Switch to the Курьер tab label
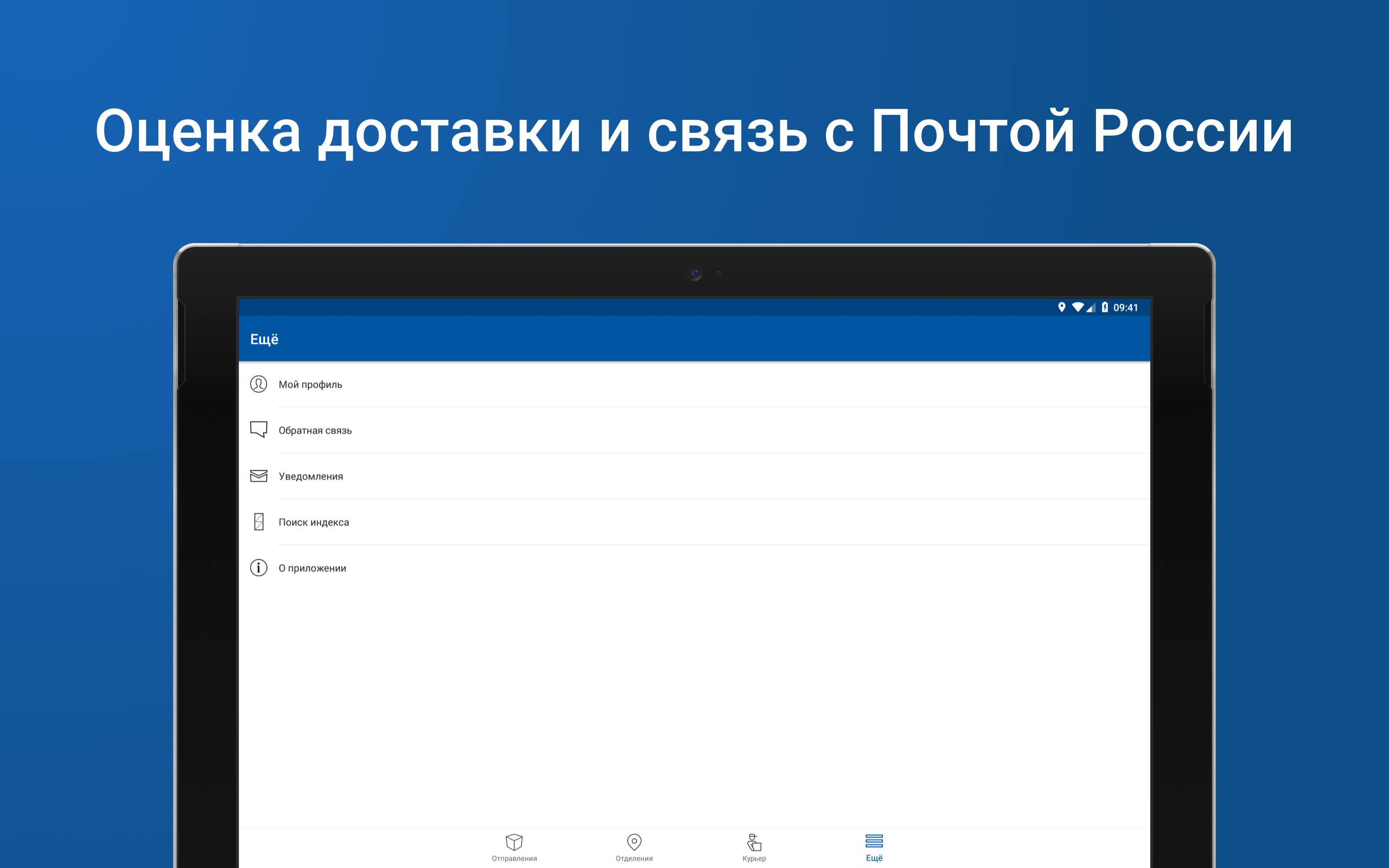 tap(754, 859)
